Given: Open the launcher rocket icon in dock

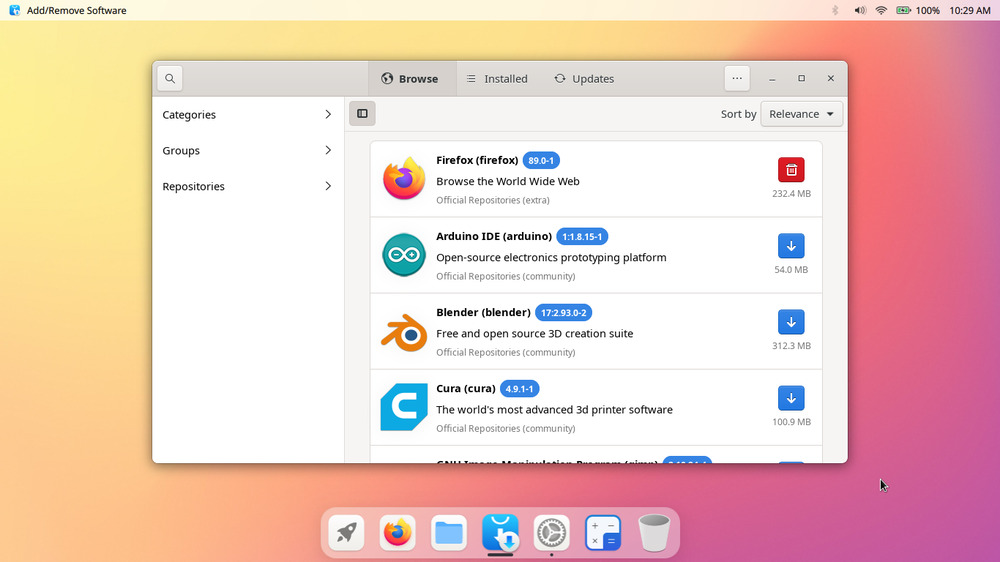Looking at the screenshot, I should [346, 533].
